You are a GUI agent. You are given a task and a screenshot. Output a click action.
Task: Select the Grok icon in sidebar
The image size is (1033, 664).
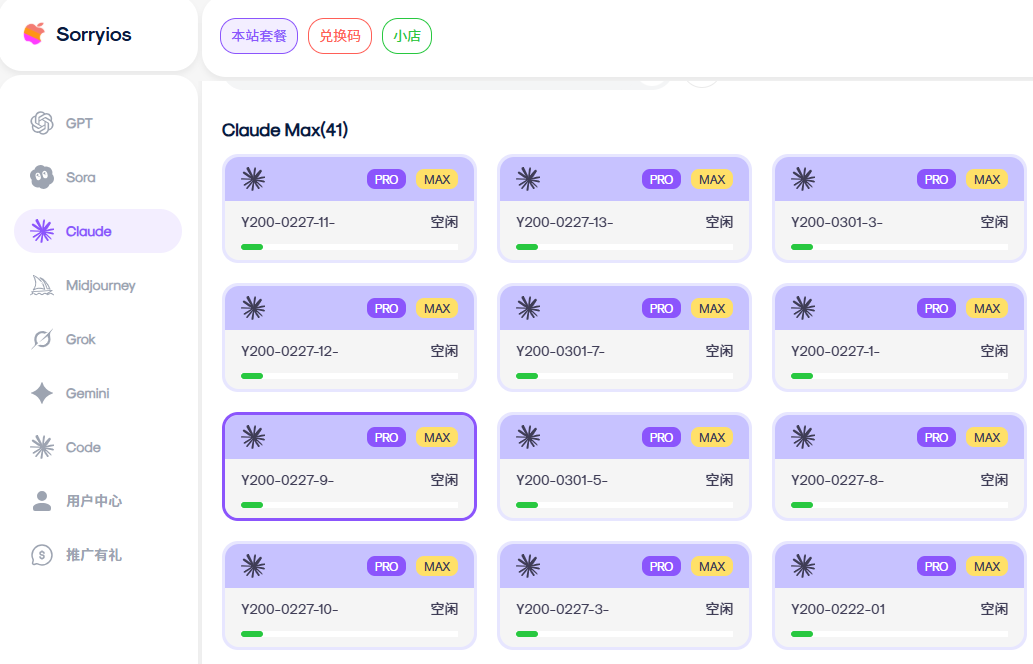coord(42,339)
